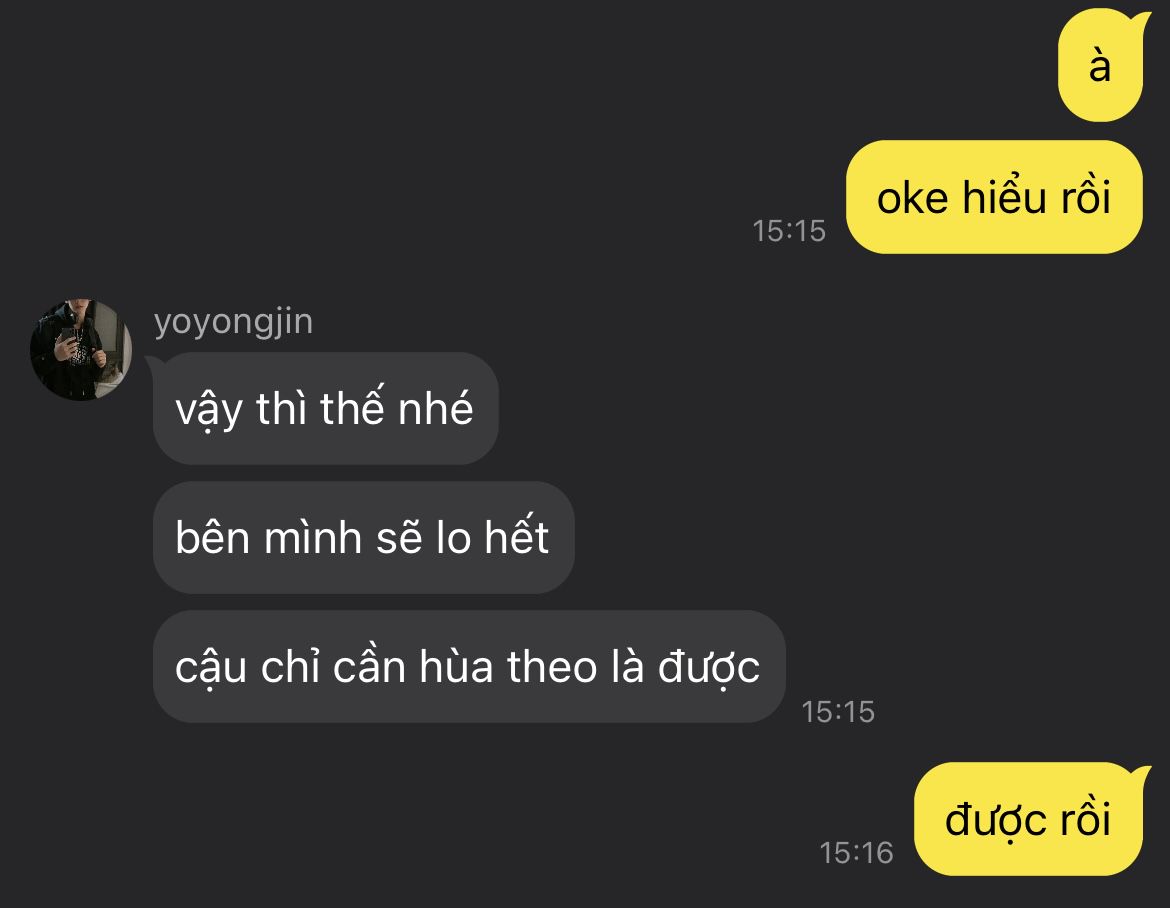Tap the word 'theo' in the longest gray message
The image size is (1170, 908).
point(552,666)
